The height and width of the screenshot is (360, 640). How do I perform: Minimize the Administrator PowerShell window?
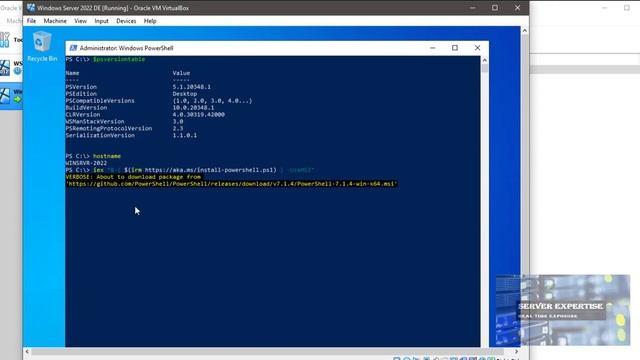pyautogui.click(x=433, y=48)
